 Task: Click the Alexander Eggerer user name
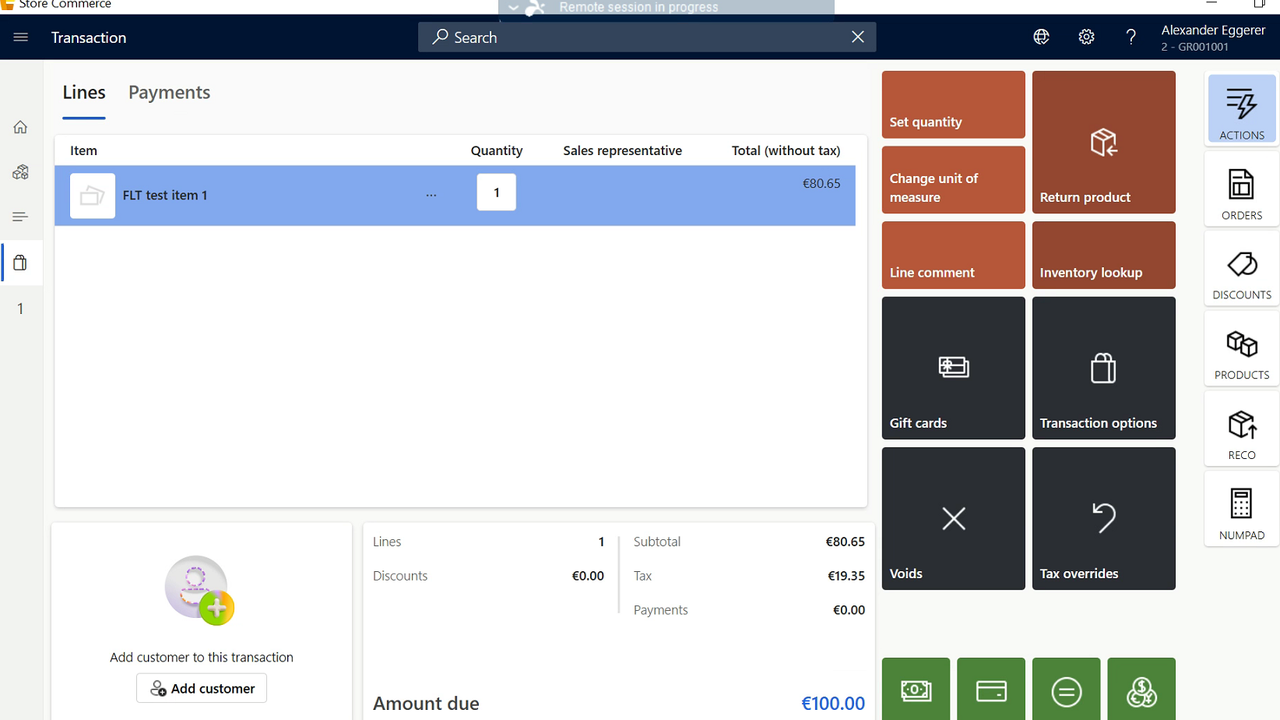[1213, 30]
